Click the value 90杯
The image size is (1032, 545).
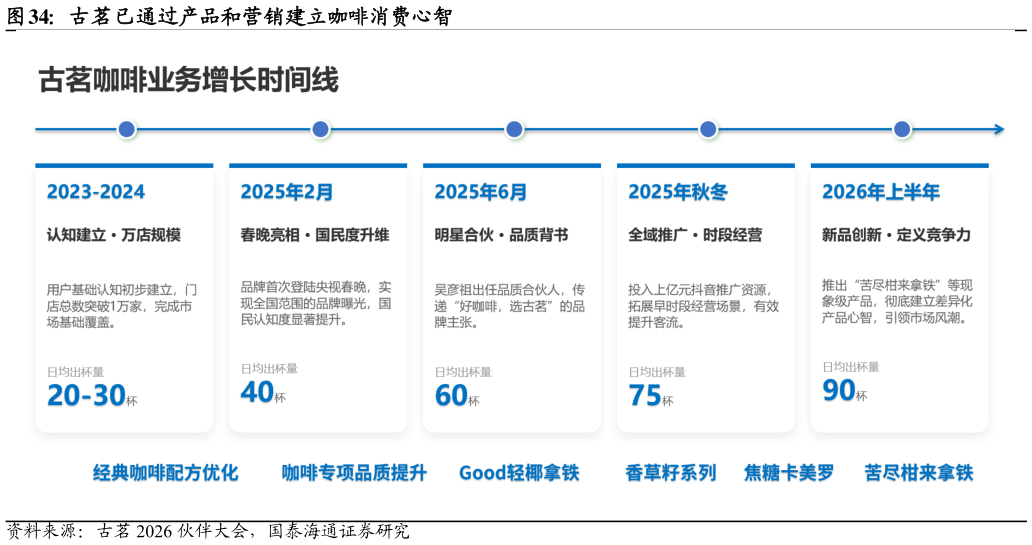[x=845, y=390]
